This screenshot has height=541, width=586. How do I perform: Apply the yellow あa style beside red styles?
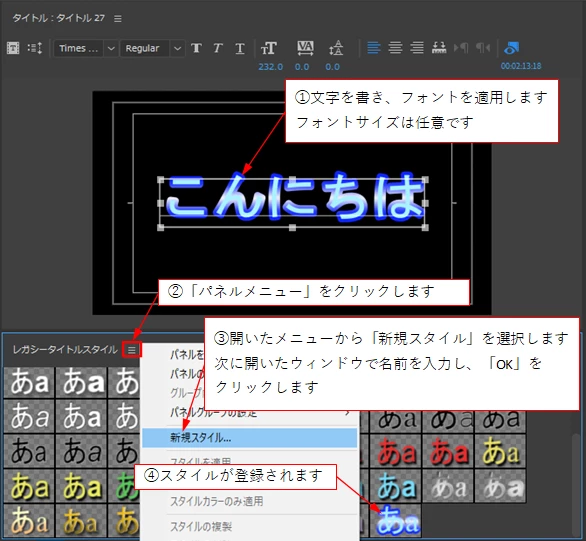tap(500, 451)
